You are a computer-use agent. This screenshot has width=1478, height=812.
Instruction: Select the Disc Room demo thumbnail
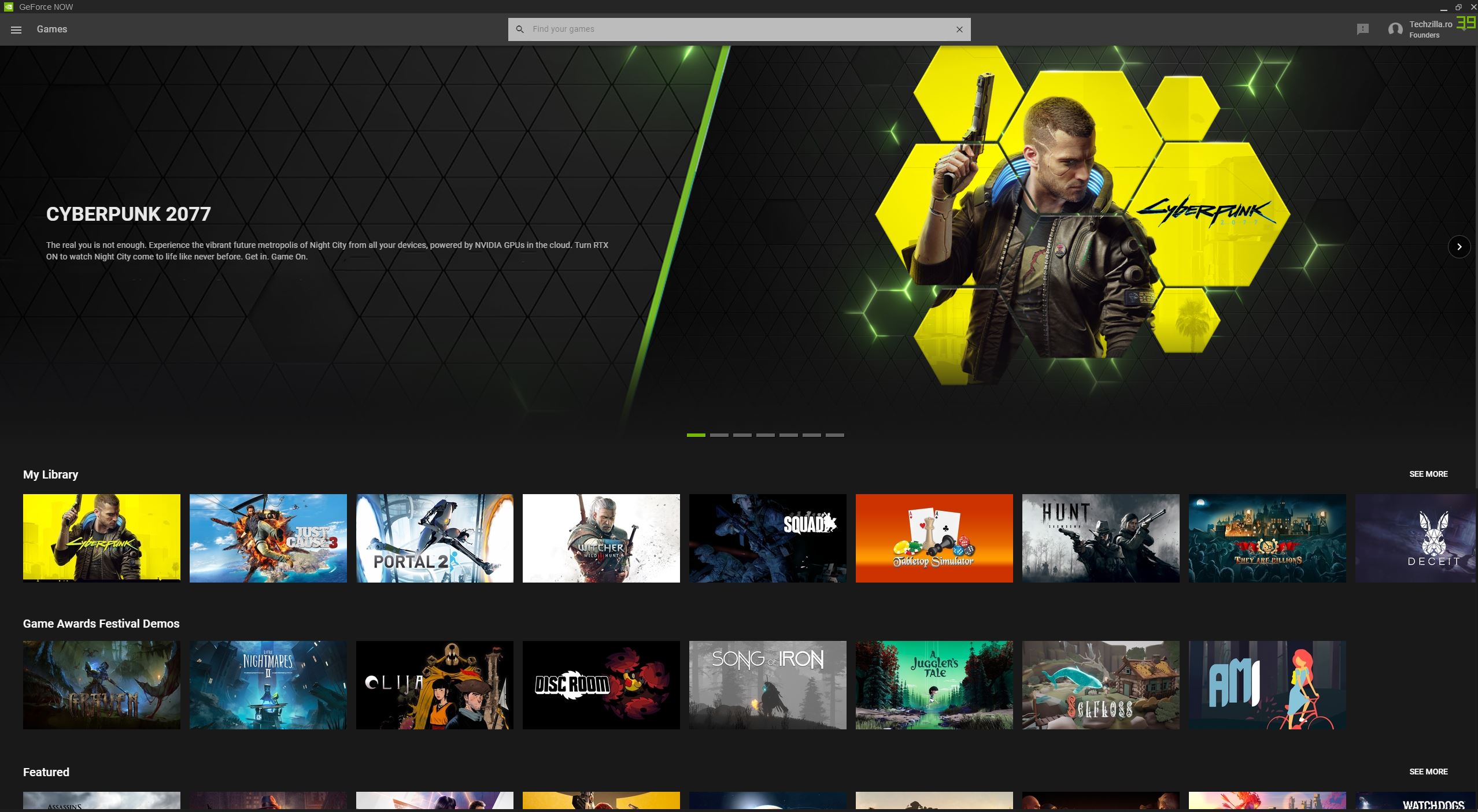[x=601, y=685]
